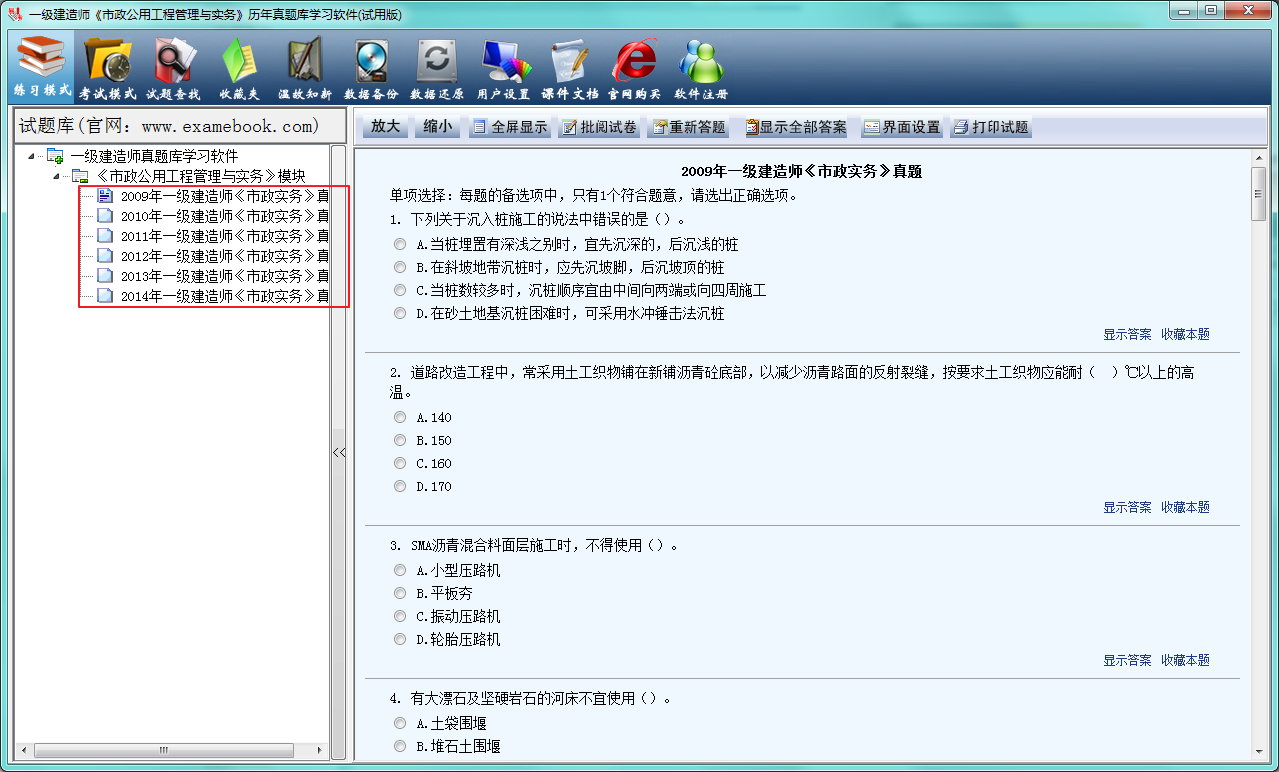The height and width of the screenshot is (772, 1279).
Task: Choose answer A.140 for question 2
Action: pos(400,417)
